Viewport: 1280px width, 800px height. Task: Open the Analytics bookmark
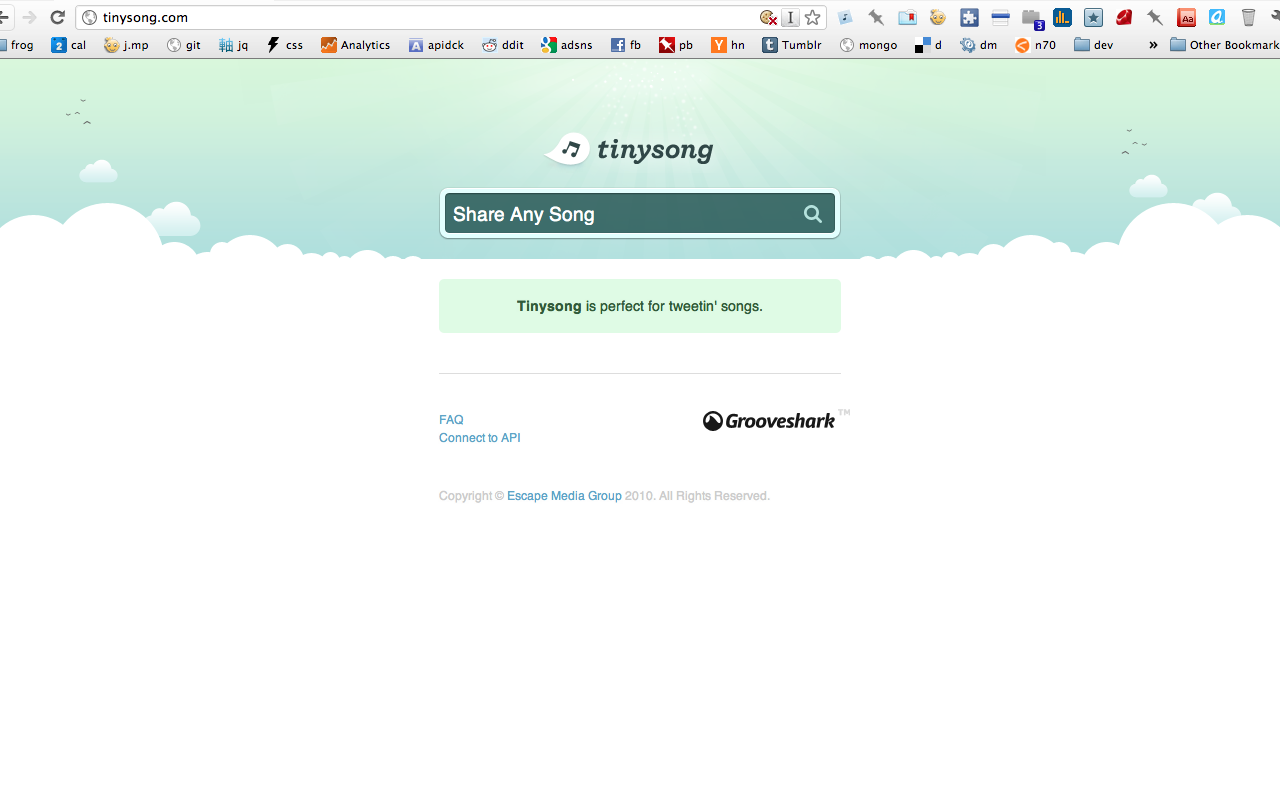click(x=356, y=45)
